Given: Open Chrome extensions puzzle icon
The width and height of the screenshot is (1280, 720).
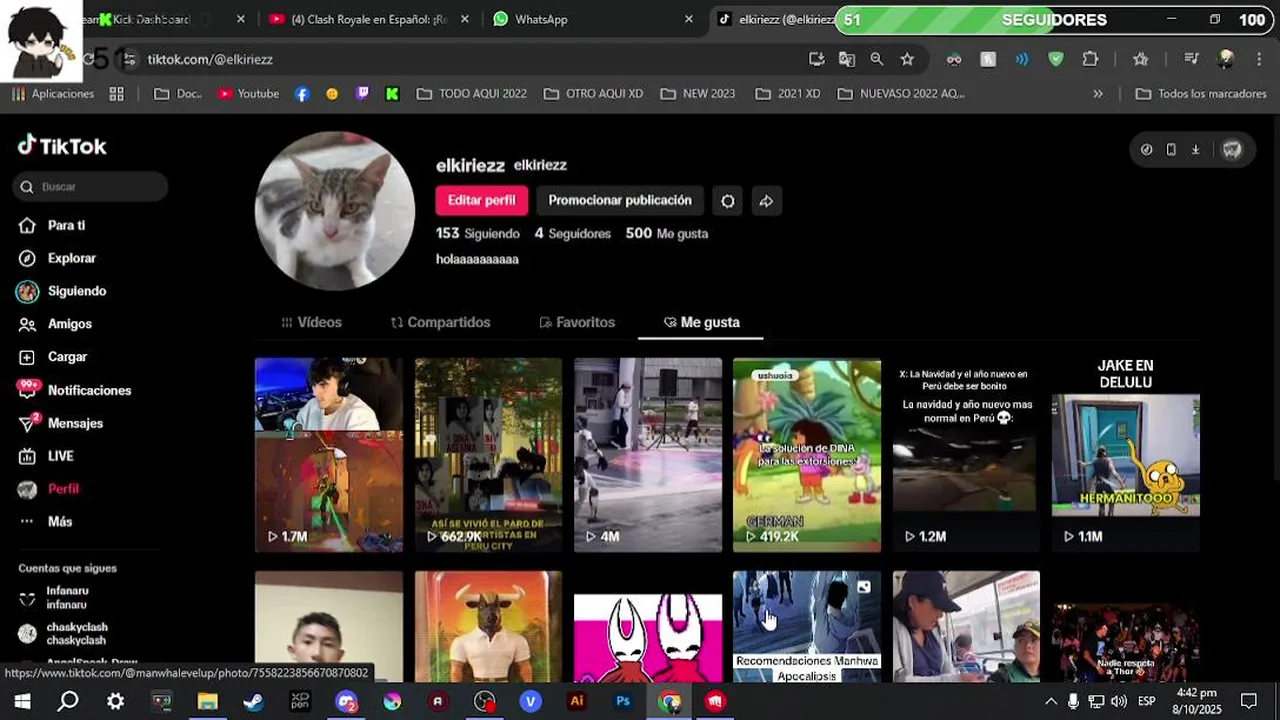Looking at the screenshot, I should (x=1090, y=59).
